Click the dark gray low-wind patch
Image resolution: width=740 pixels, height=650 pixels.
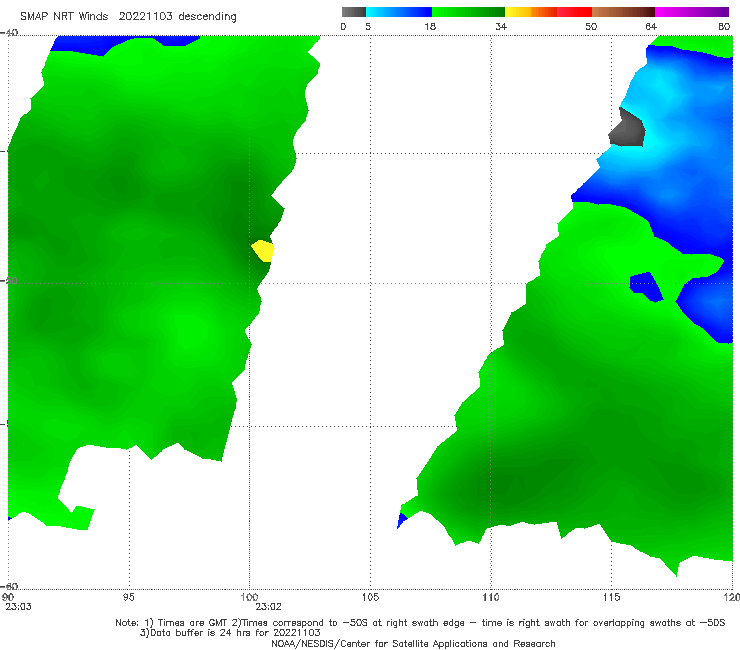[627, 127]
